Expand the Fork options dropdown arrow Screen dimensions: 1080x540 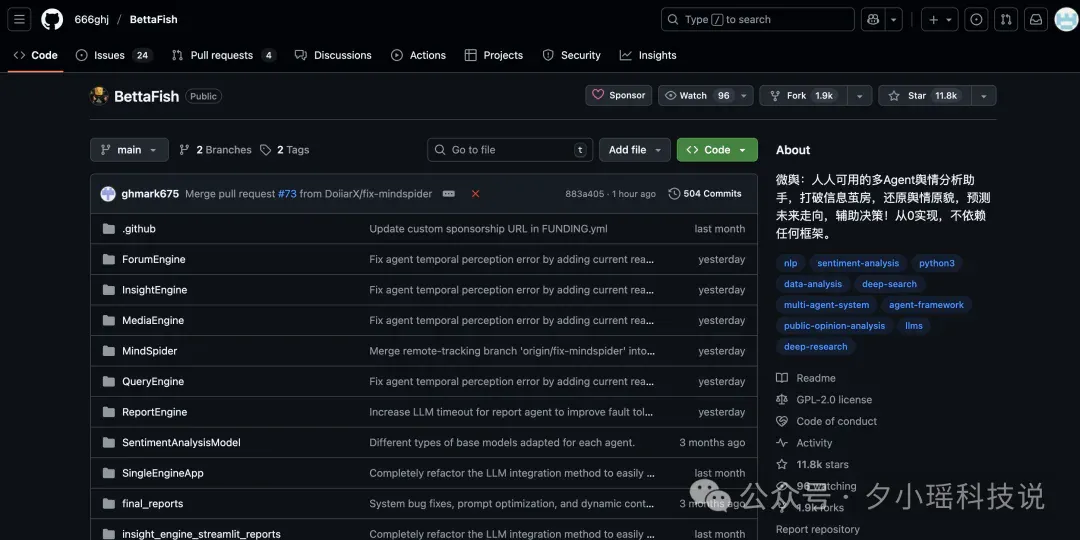coord(860,96)
